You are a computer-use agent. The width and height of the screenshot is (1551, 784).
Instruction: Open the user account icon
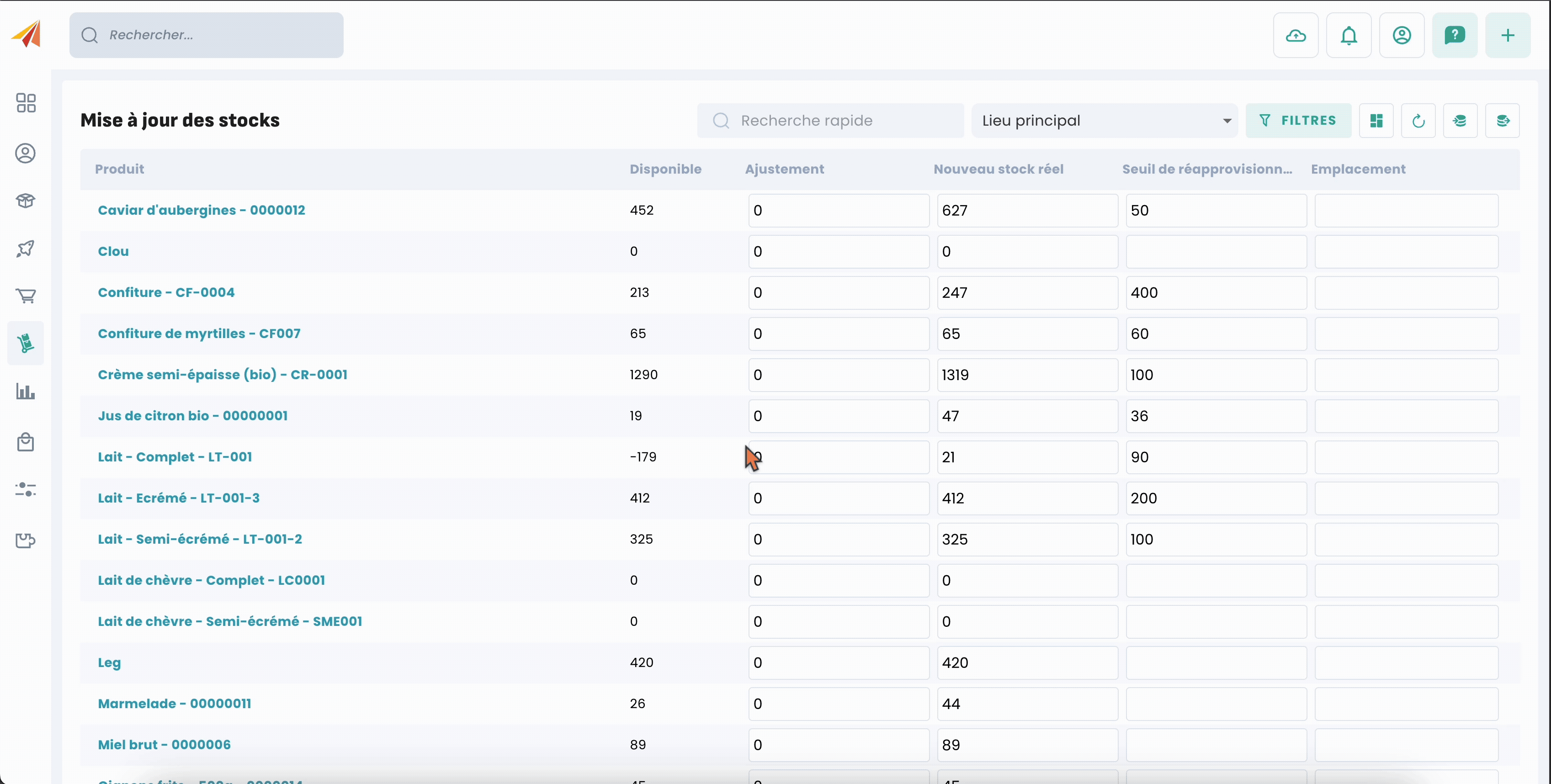(1401, 36)
